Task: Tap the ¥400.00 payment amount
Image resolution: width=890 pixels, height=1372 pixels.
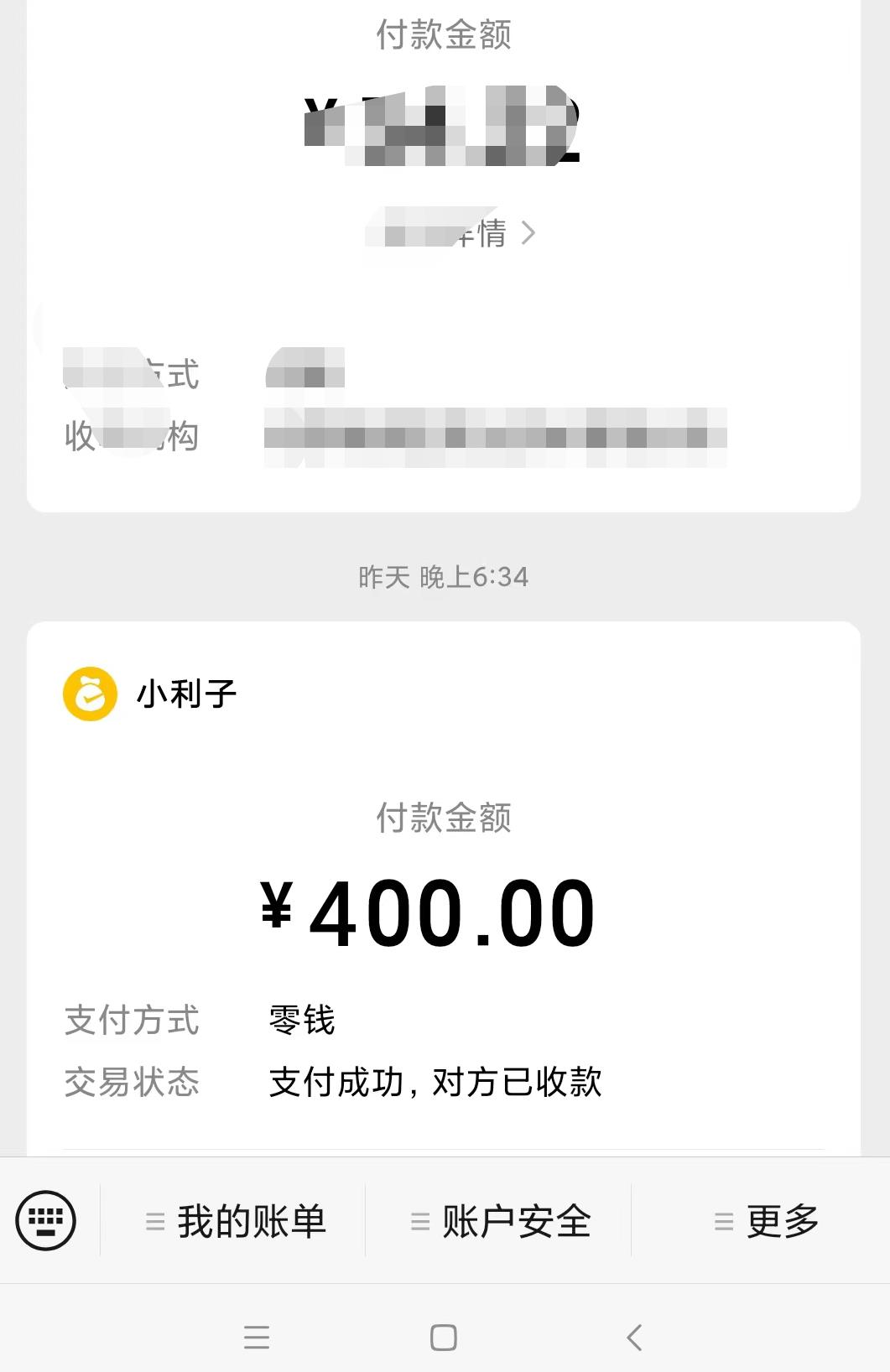Action: (428, 913)
